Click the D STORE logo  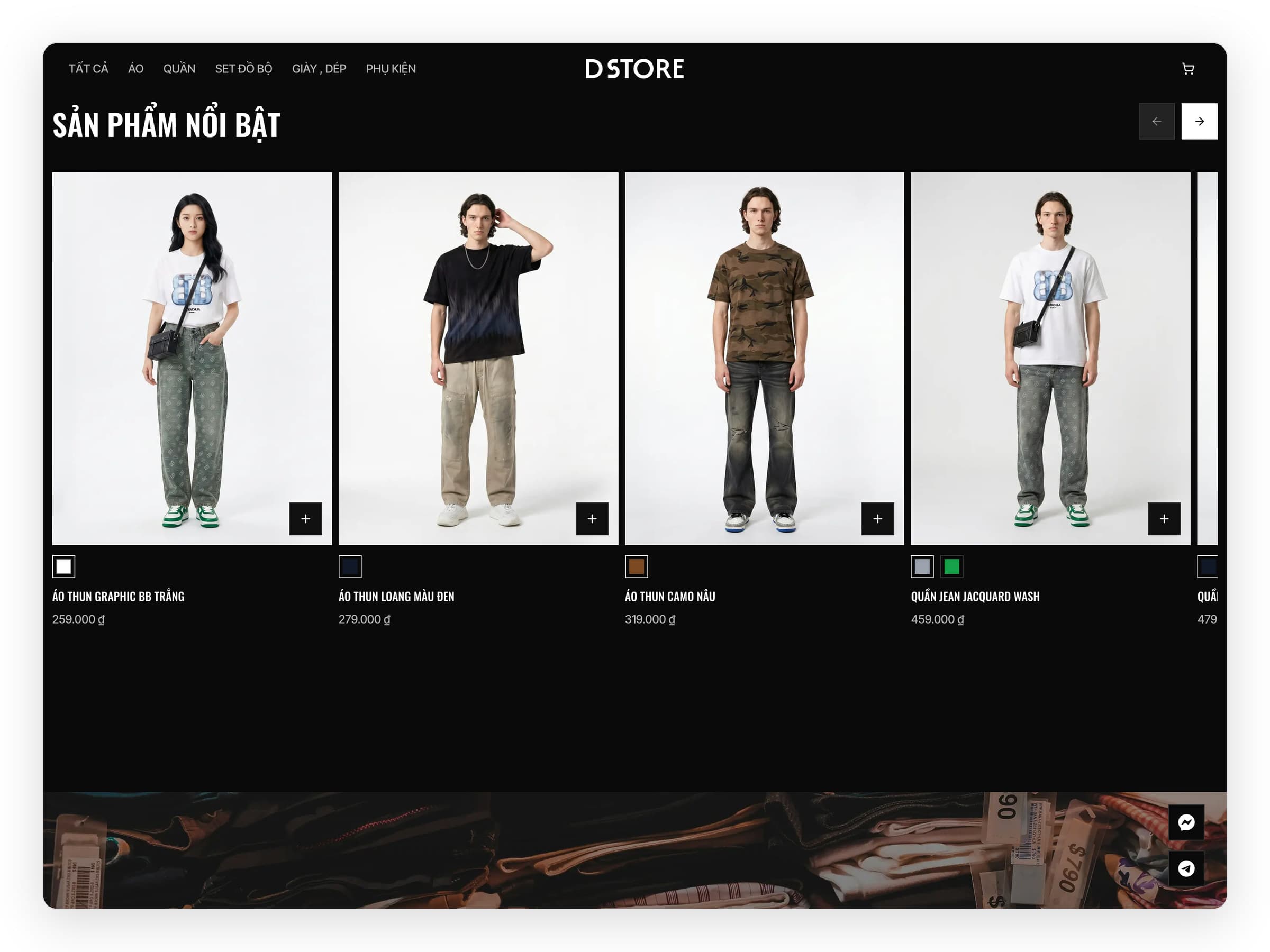pos(634,69)
